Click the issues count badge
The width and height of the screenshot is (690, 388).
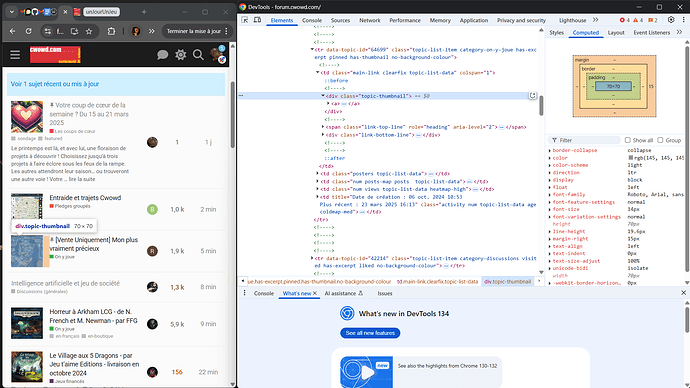click(653, 20)
